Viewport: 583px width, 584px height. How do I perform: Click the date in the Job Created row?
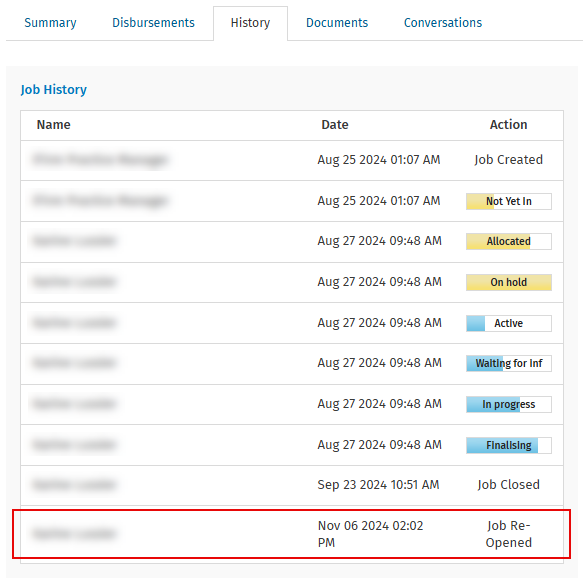pos(379,160)
